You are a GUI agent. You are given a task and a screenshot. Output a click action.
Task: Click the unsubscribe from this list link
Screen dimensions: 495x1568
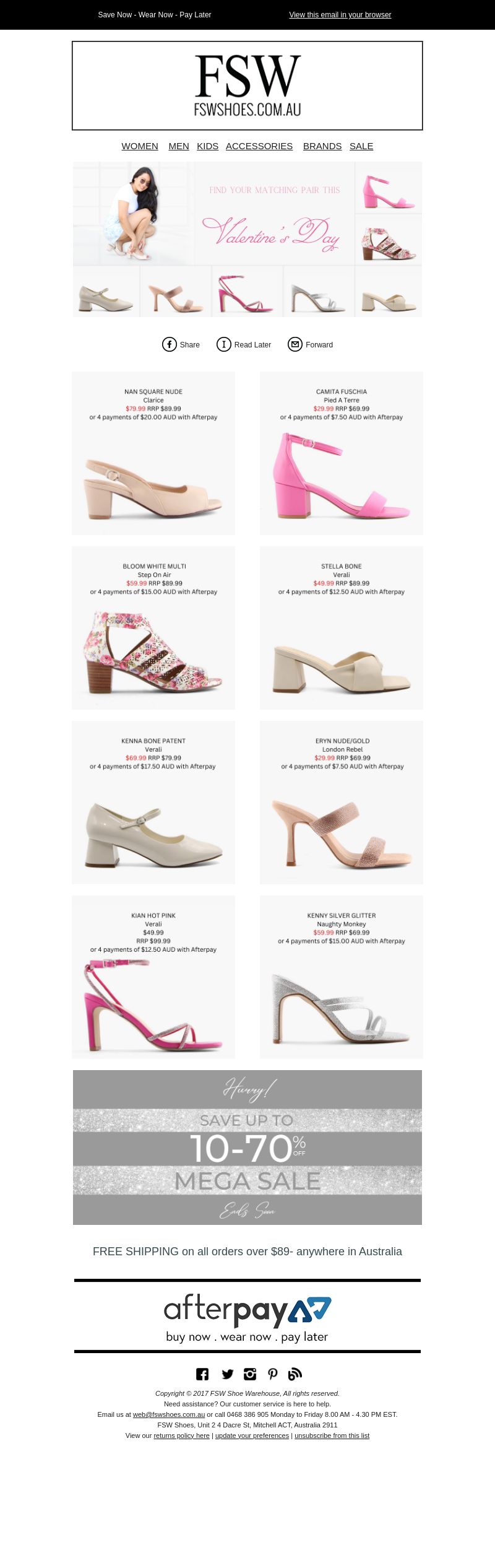332,1435
